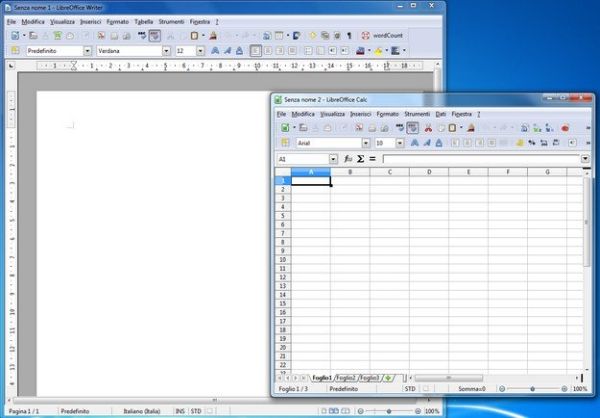Switch to the Foglio2 sheet tab
Screen dimensions: 600x418
click(346, 378)
